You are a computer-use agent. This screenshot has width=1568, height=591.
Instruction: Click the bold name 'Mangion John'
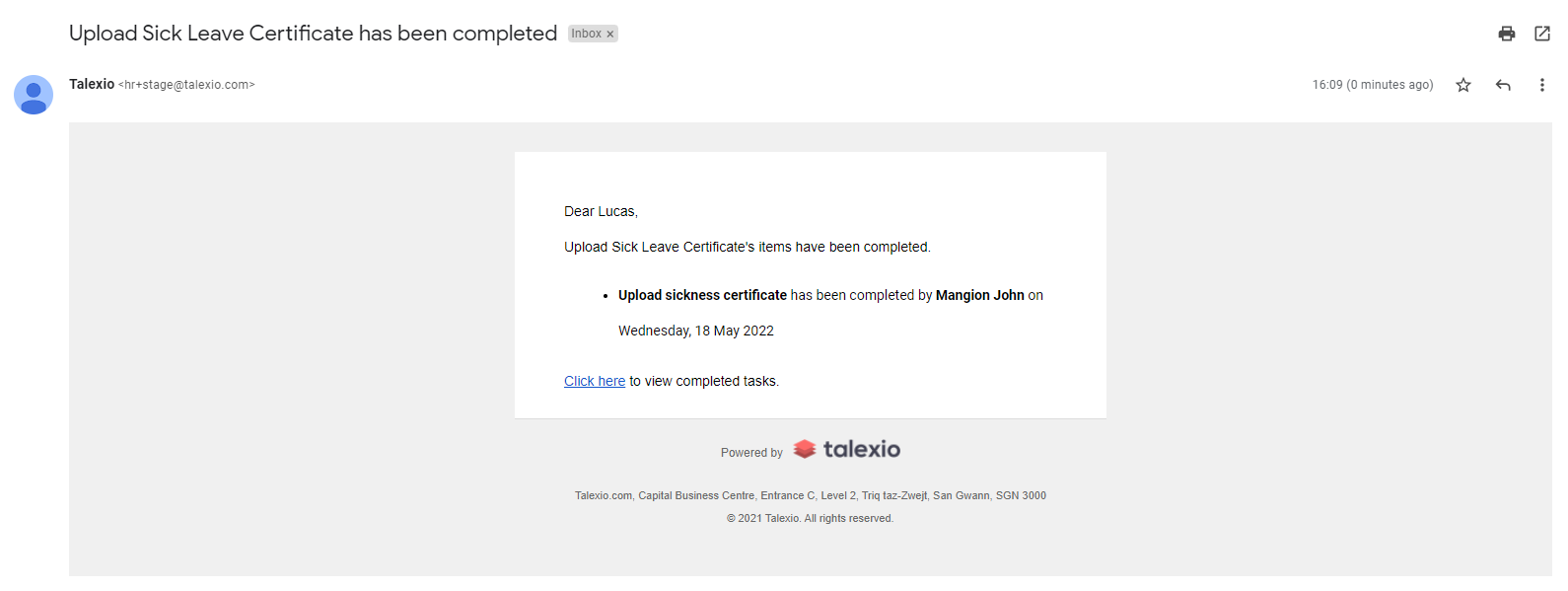pyautogui.click(x=980, y=295)
